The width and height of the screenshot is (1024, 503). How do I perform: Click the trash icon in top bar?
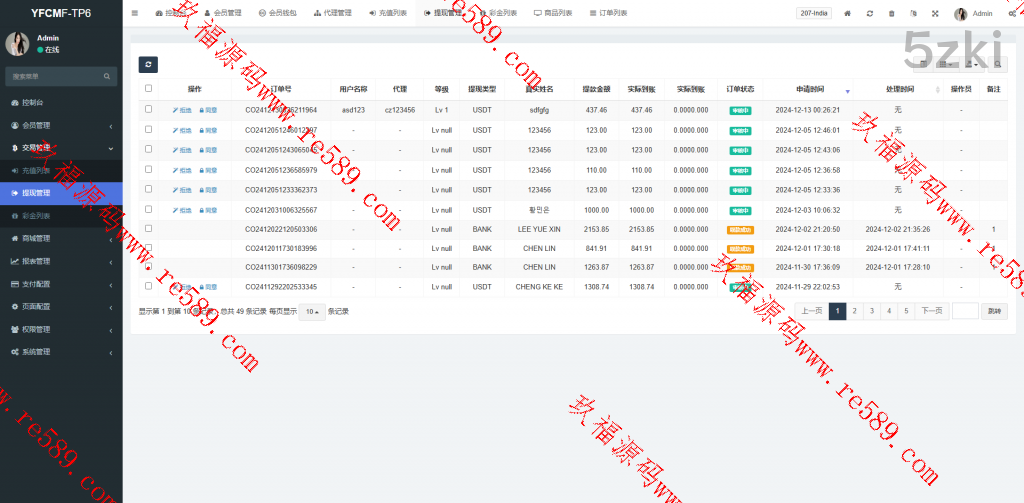pyautogui.click(x=891, y=14)
